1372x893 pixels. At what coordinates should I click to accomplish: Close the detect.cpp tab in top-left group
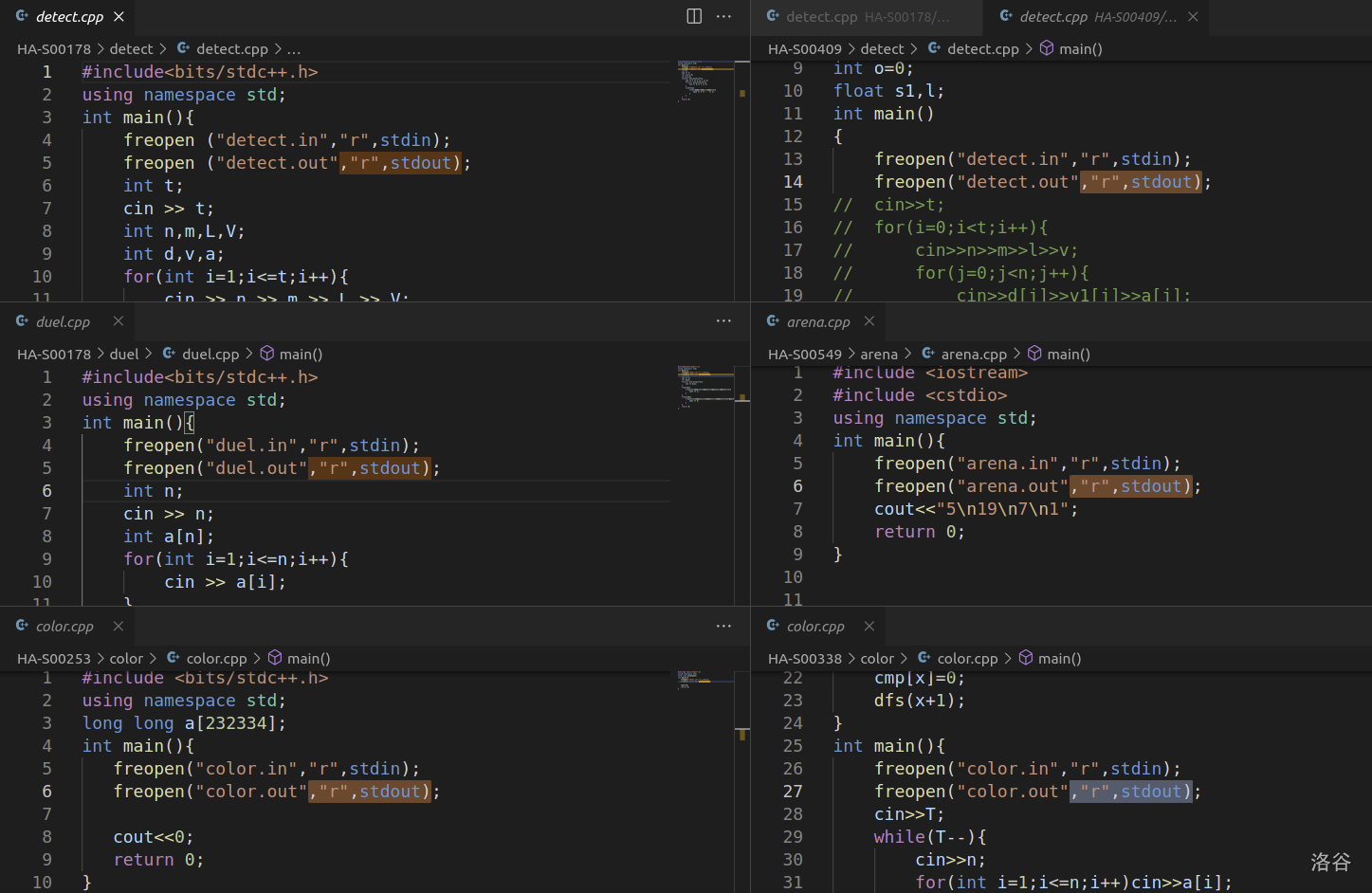pos(119,16)
